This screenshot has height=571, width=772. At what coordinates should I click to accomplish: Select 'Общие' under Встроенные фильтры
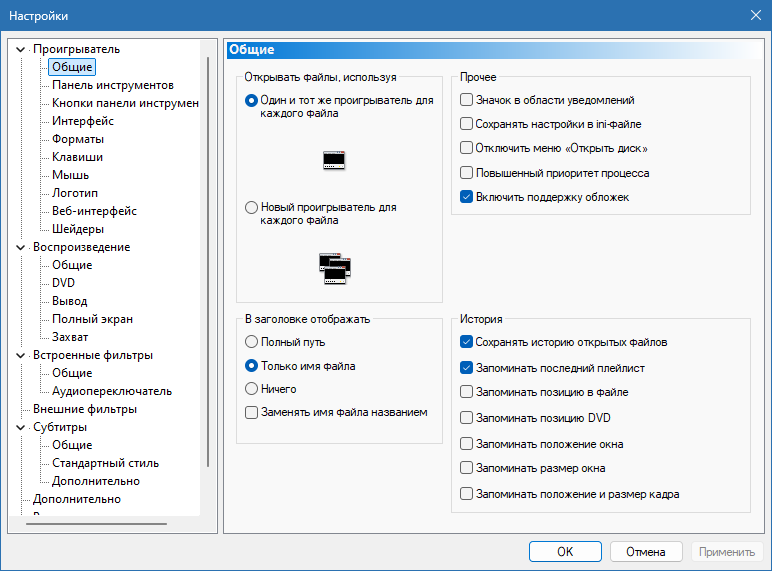(x=72, y=373)
